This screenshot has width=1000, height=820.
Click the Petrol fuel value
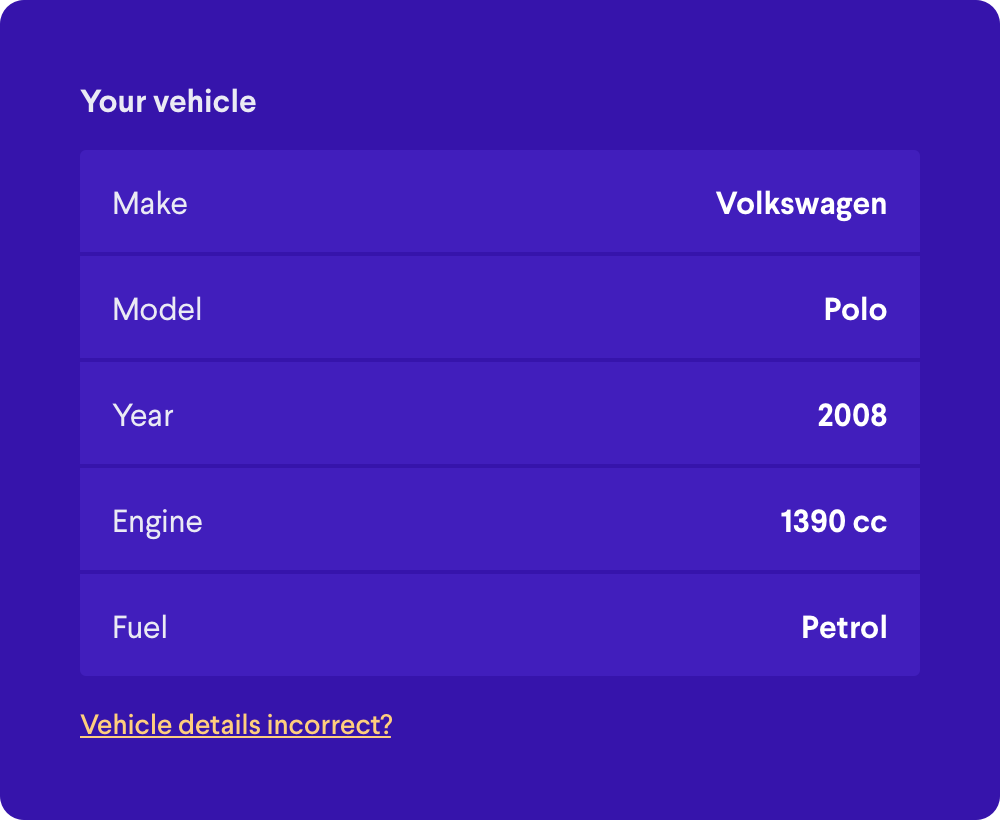(x=844, y=627)
